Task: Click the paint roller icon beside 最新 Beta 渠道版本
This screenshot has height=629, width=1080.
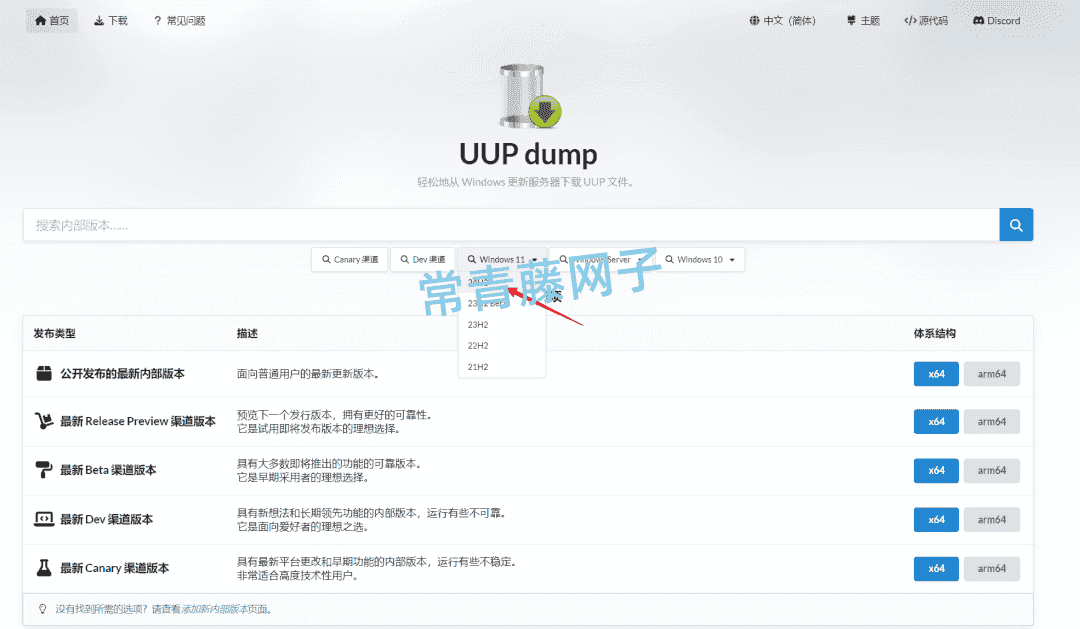Action: (x=43, y=470)
